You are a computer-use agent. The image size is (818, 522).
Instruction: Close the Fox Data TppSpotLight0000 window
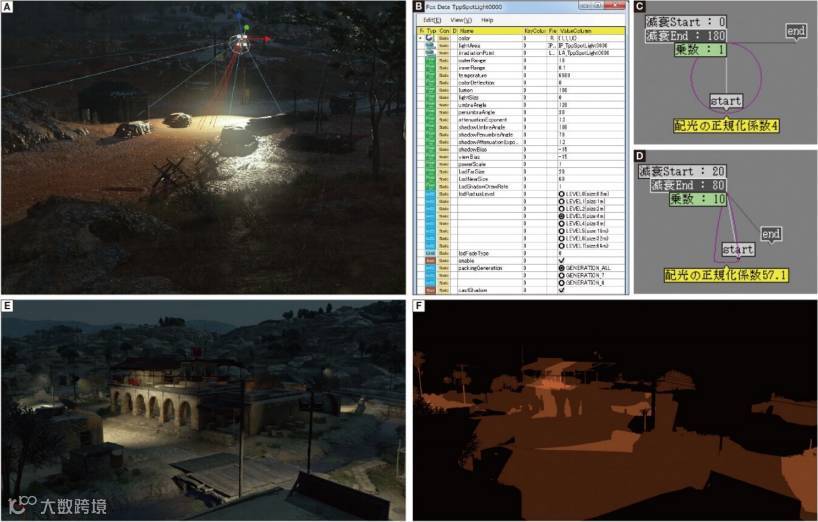click(615, 6)
